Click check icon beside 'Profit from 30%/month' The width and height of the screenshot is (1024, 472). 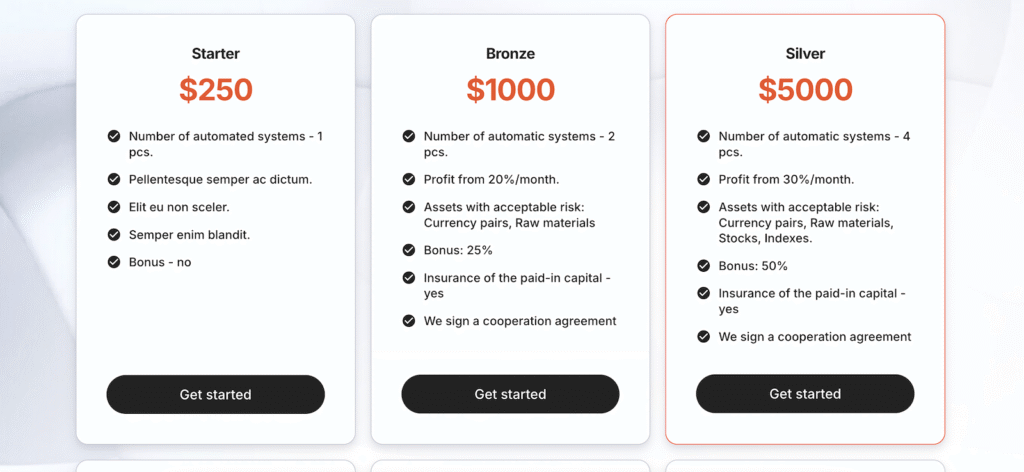[x=703, y=179]
